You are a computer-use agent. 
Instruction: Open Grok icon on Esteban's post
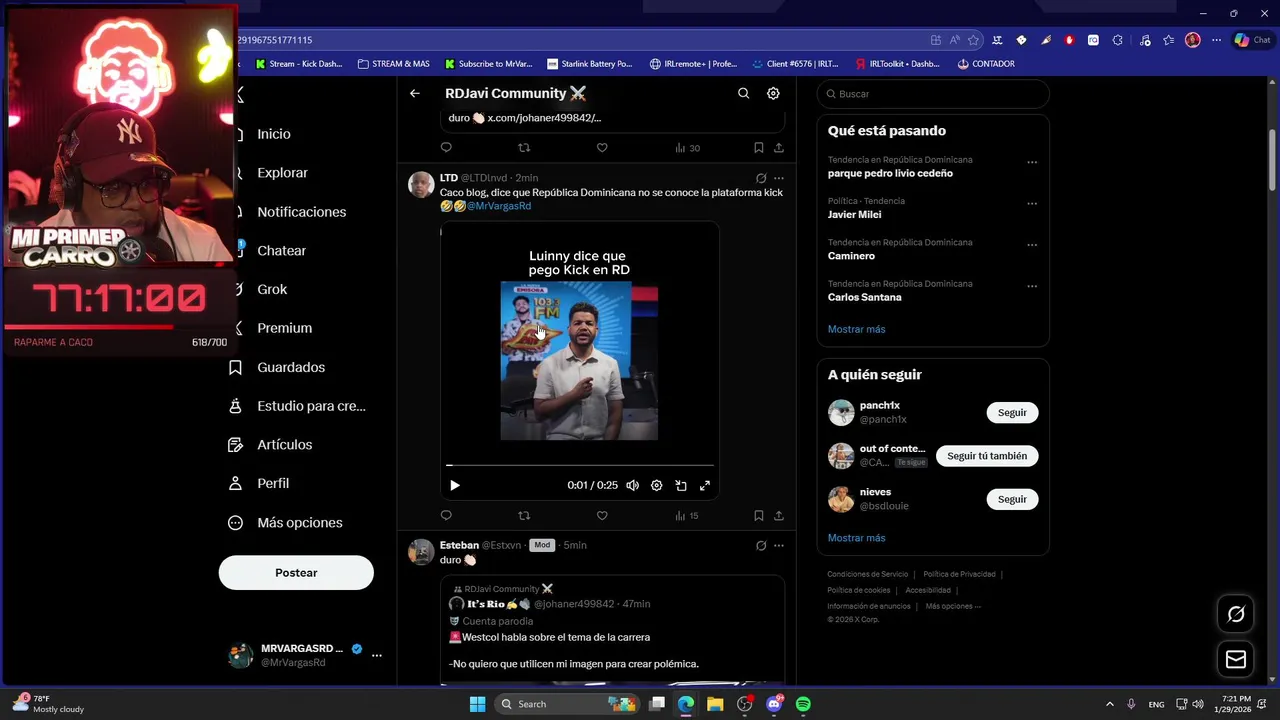761,545
